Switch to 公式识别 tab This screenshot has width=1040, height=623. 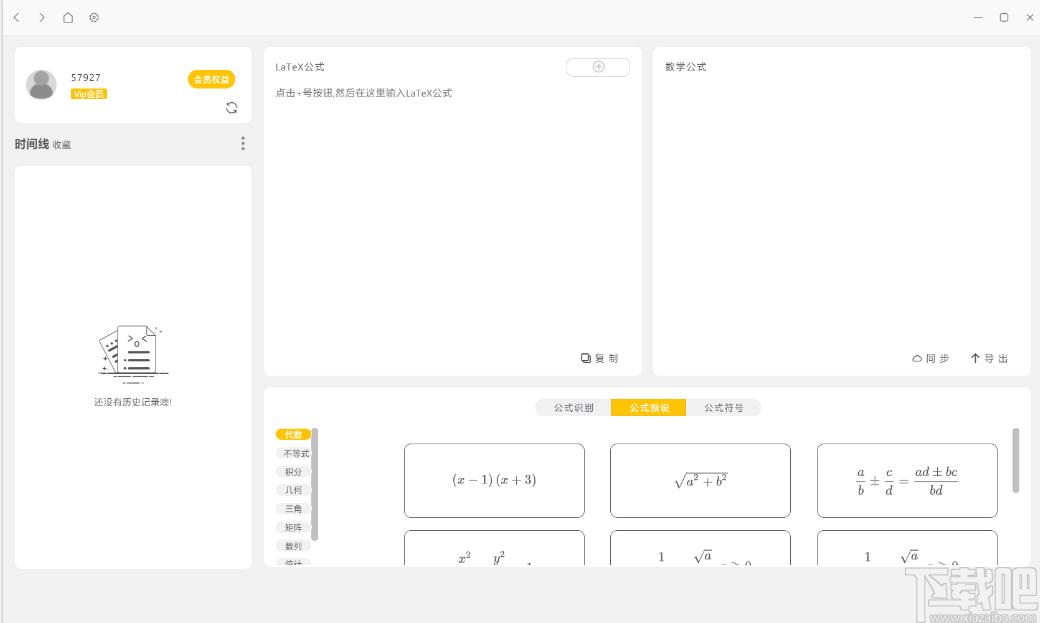(x=573, y=407)
